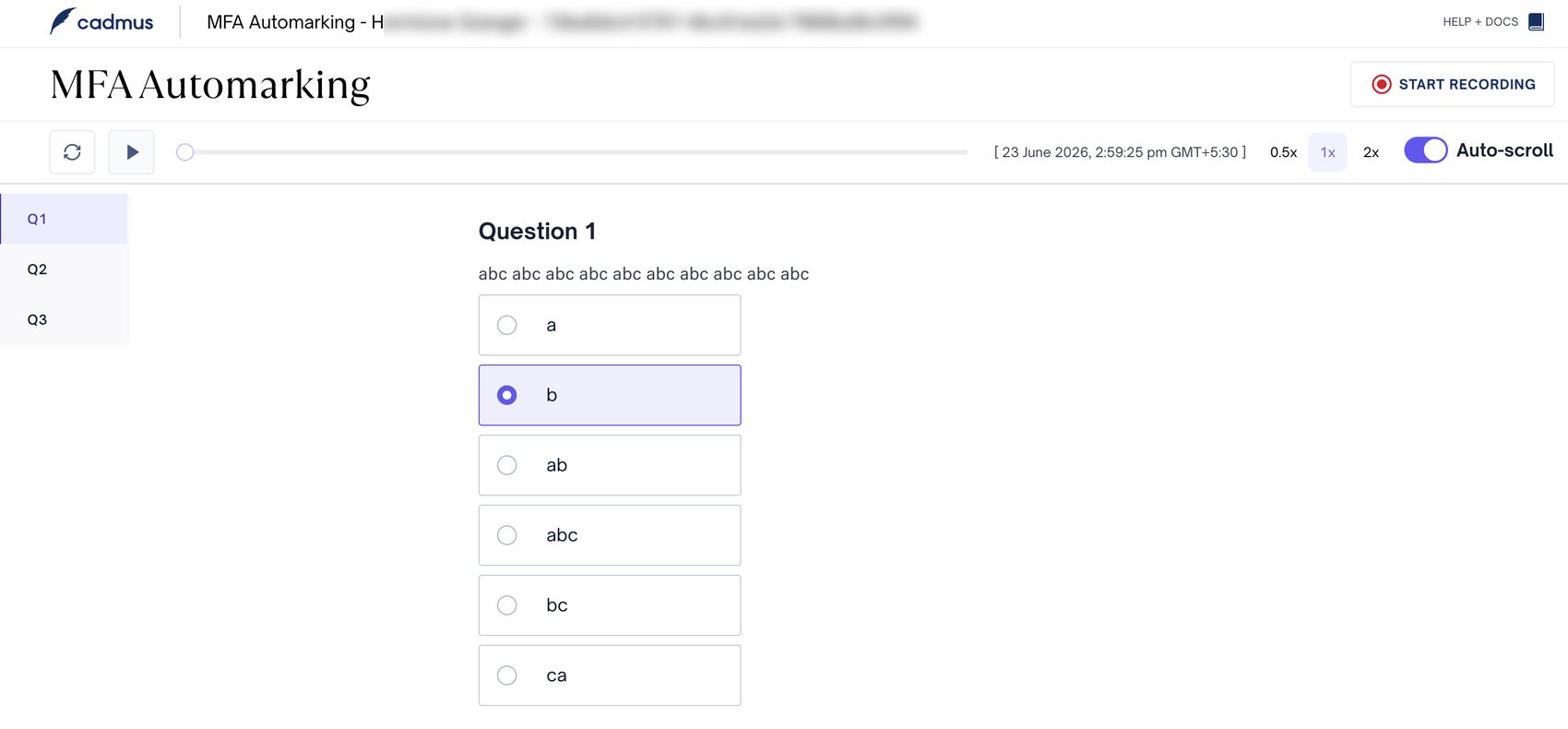Select radio option b

pos(506,395)
